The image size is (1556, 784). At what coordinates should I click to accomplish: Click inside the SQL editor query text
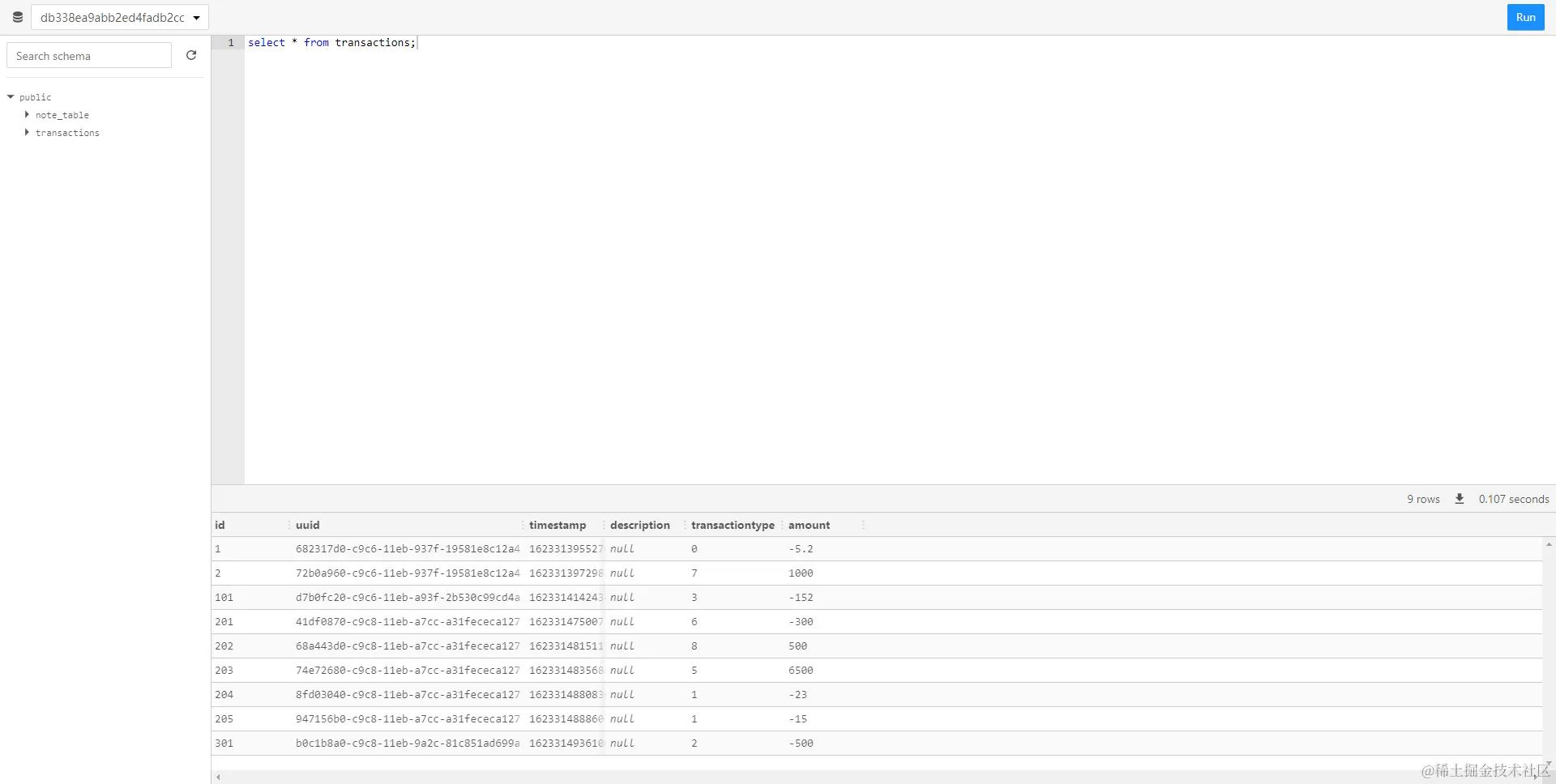(331, 42)
